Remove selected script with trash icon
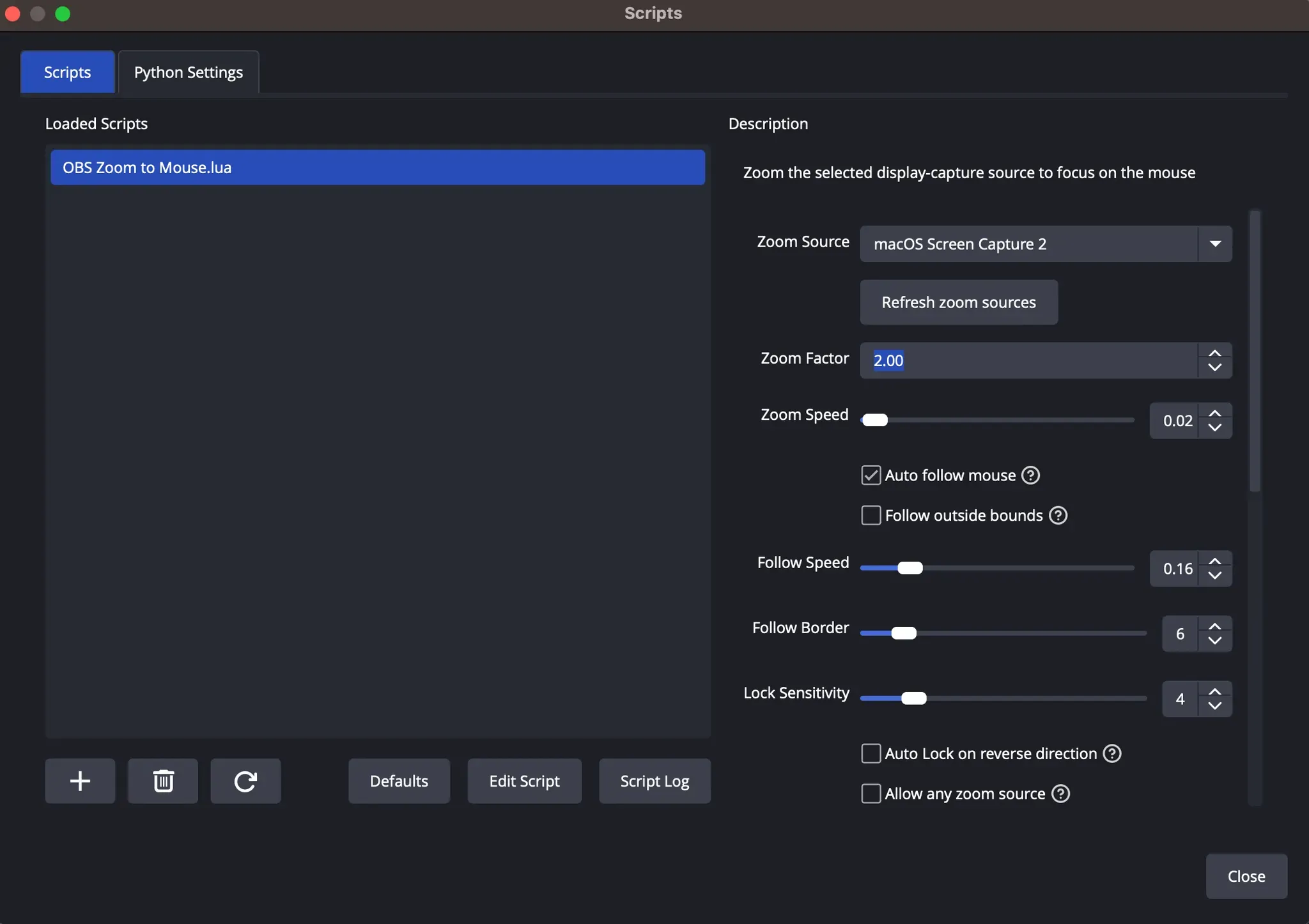This screenshot has height=924, width=1309. 163,781
